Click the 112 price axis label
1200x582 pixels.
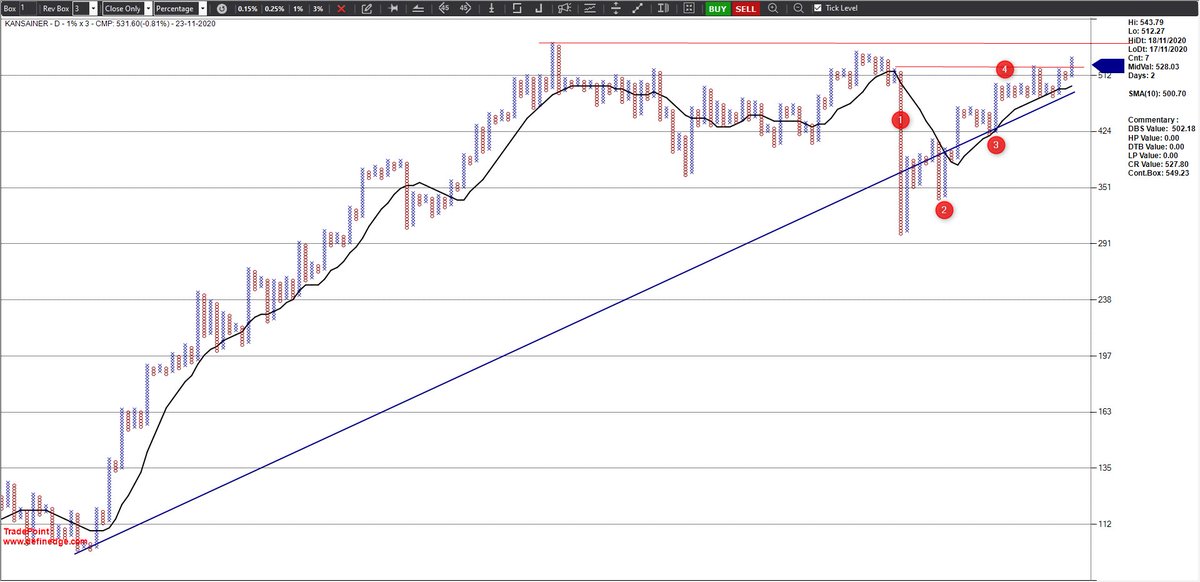1106,523
